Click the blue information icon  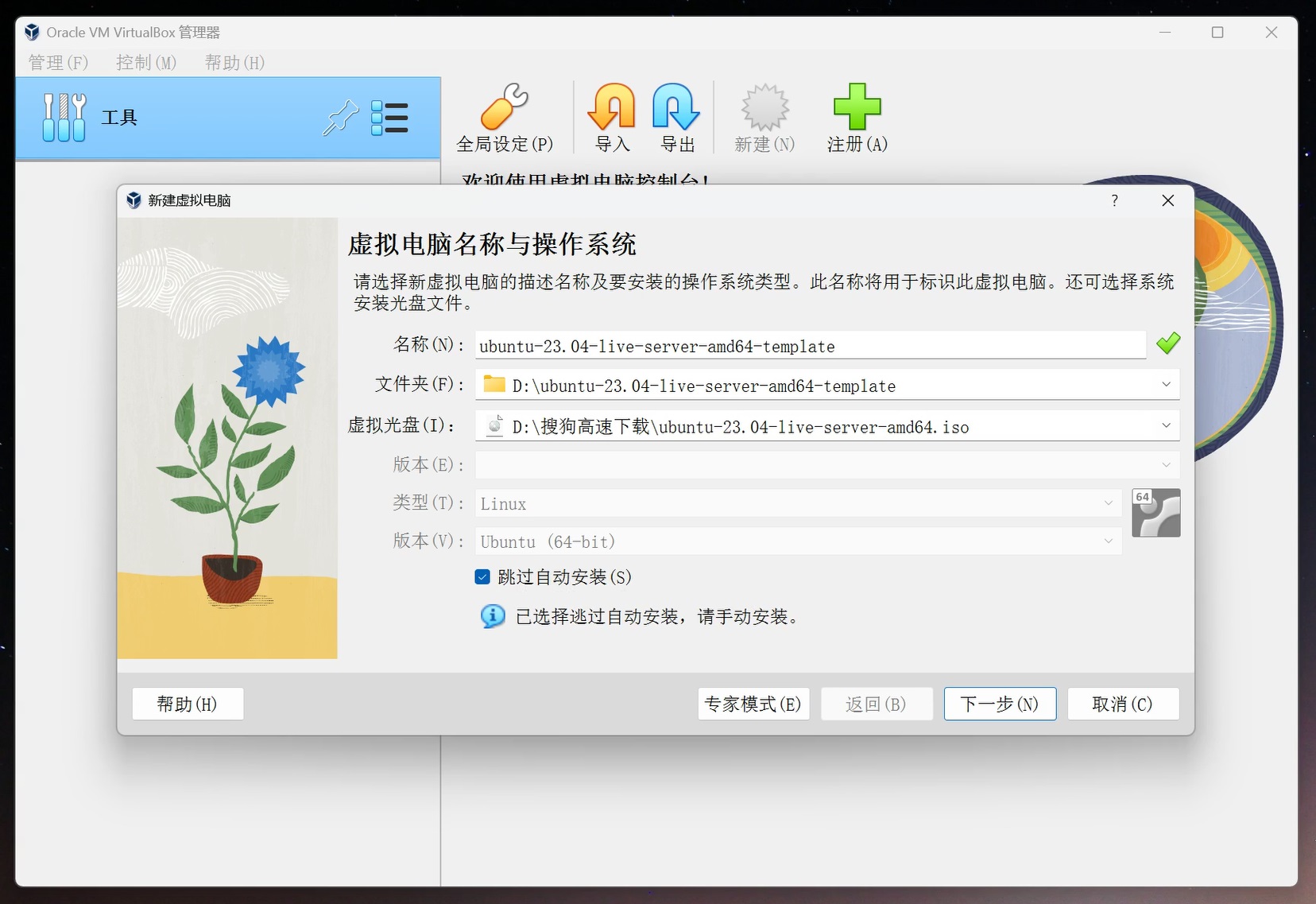tap(493, 616)
